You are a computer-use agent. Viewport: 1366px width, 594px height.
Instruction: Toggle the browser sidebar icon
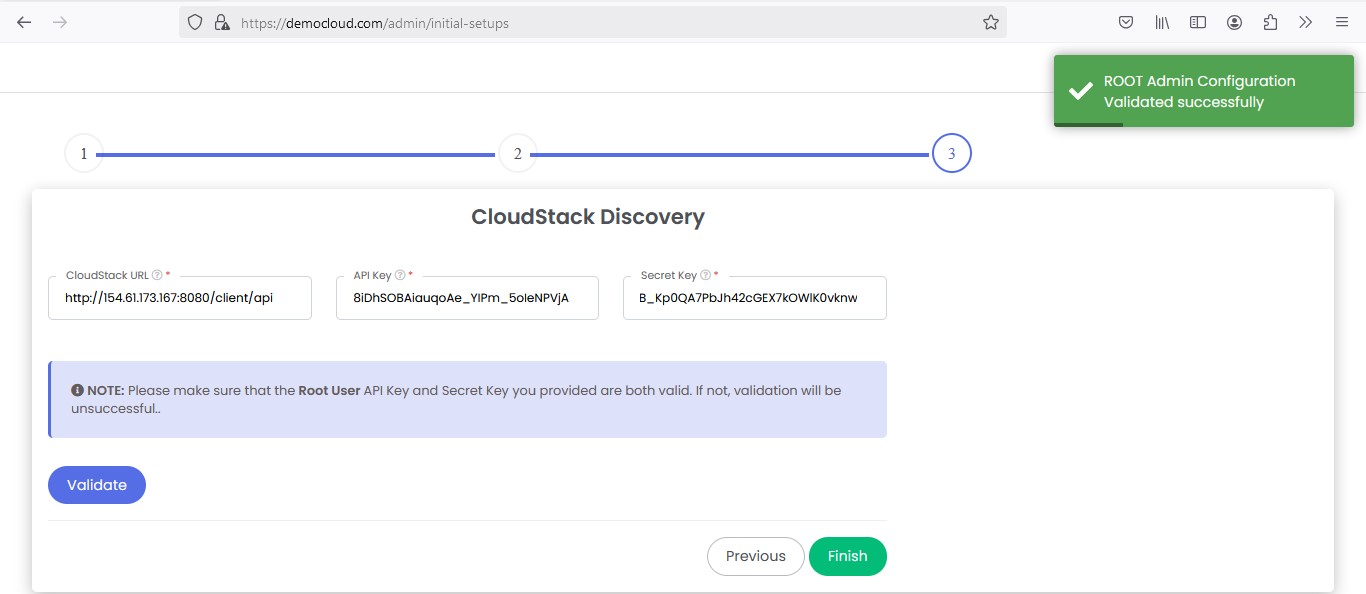[1198, 22]
